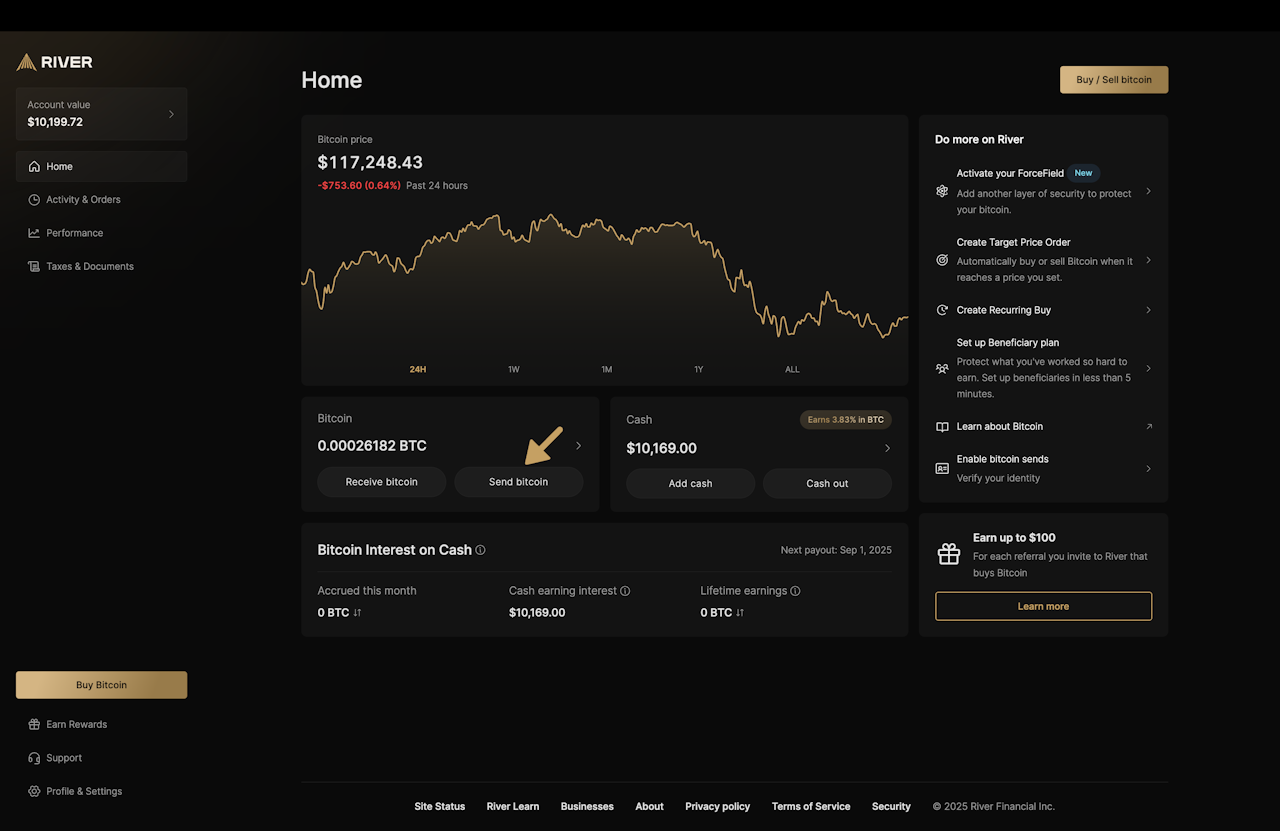This screenshot has height=831, width=1280.
Task: Click the Buy / Sell bitcoin button
Action: click(x=1114, y=80)
